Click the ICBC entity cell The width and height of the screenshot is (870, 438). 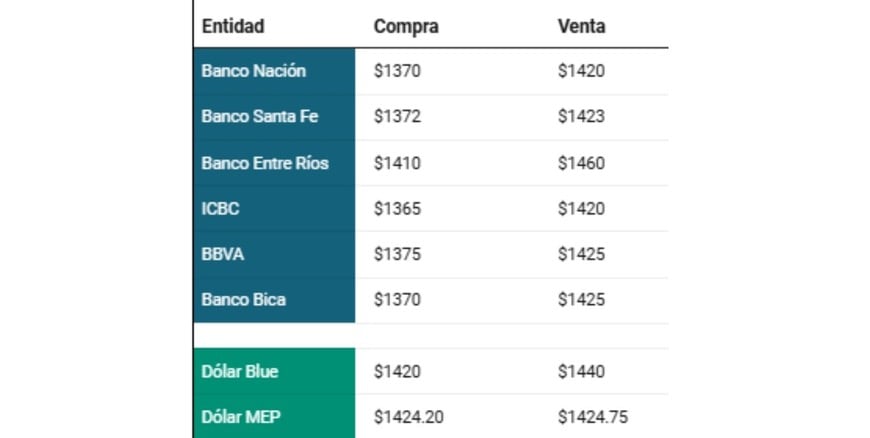click(x=221, y=208)
